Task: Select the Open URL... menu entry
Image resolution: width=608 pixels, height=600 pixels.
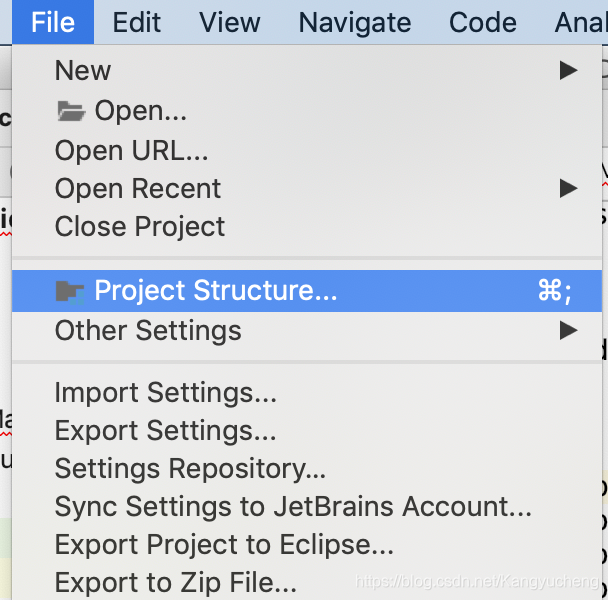Action: pos(131,150)
